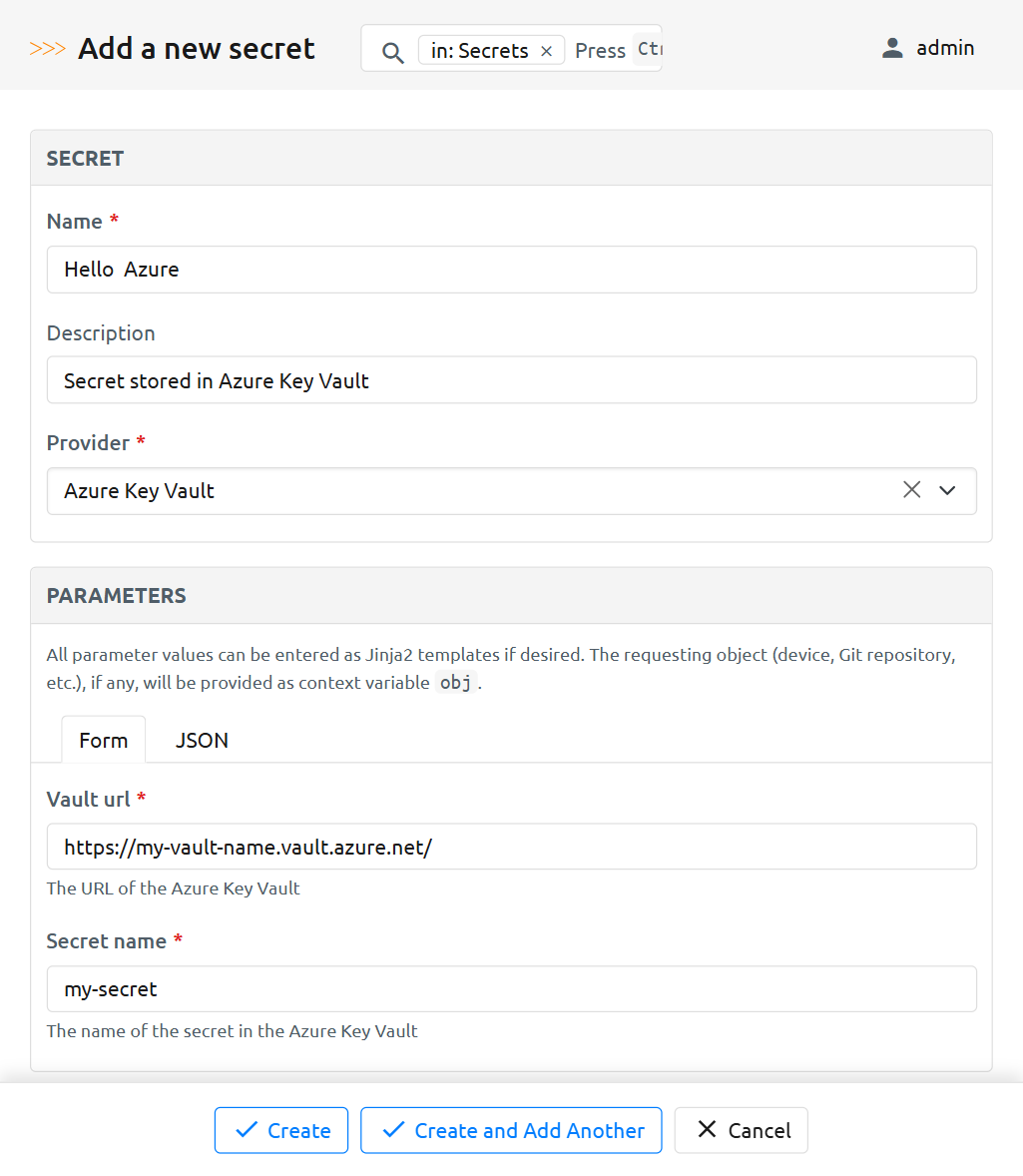
Task: Click the X icon on Cancel
Action: (707, 1129)
